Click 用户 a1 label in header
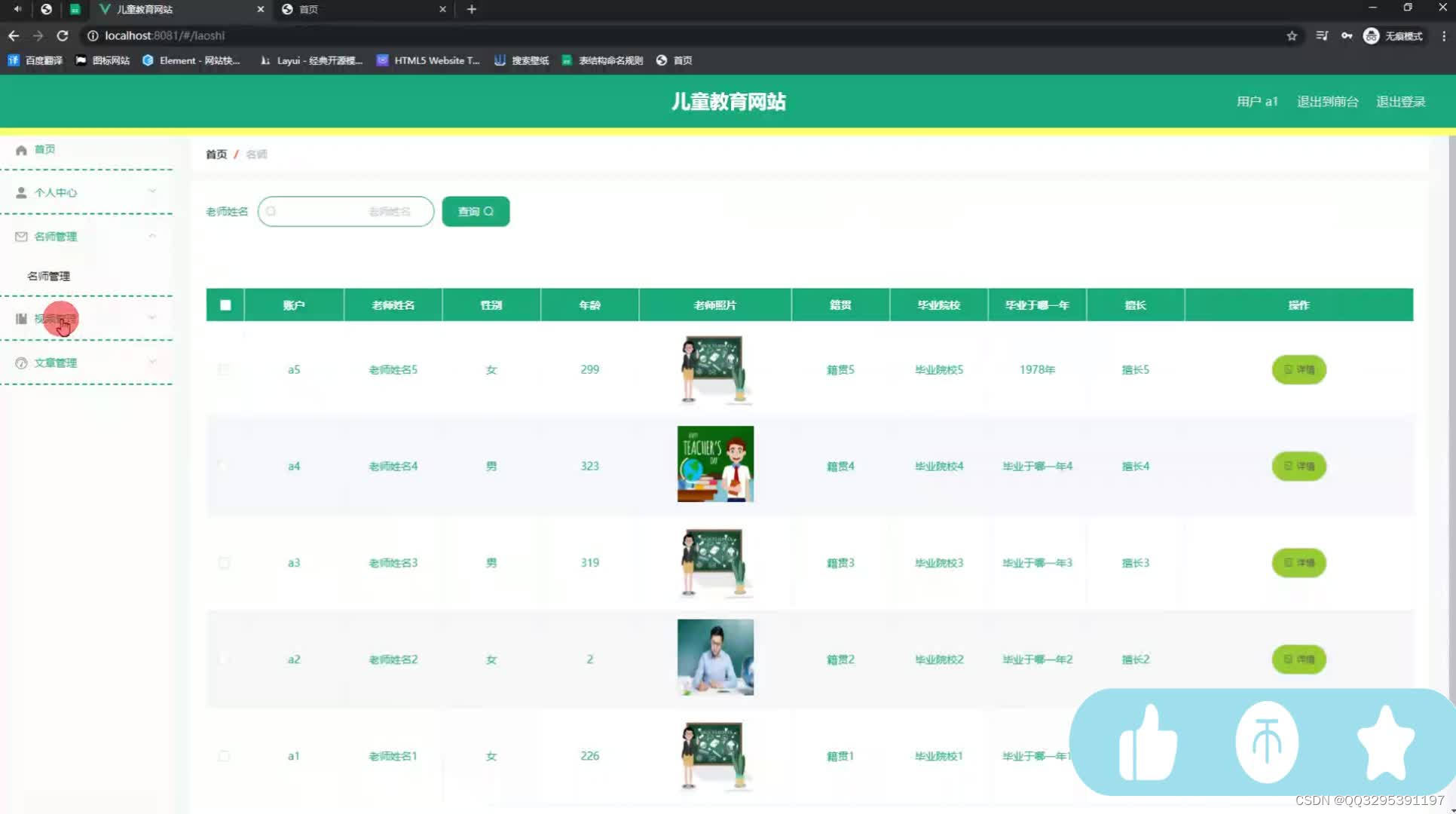 1257,102
